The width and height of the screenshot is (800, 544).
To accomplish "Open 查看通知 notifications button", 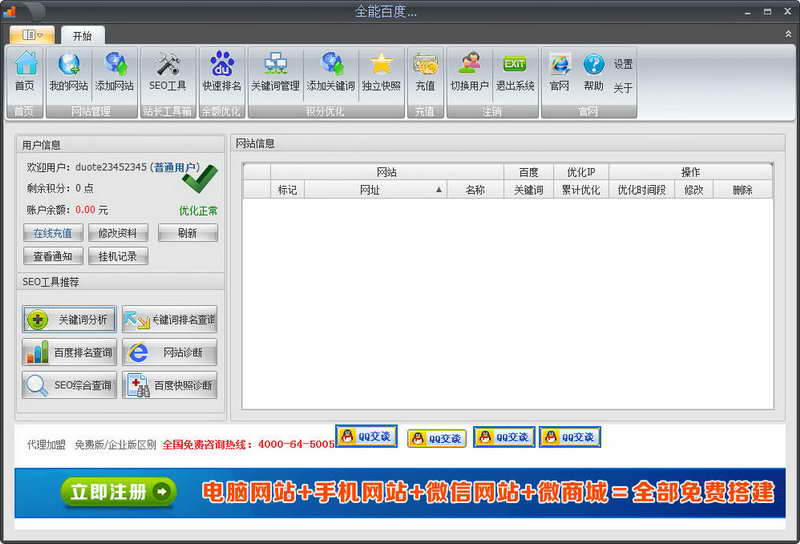I will point(53,256).
